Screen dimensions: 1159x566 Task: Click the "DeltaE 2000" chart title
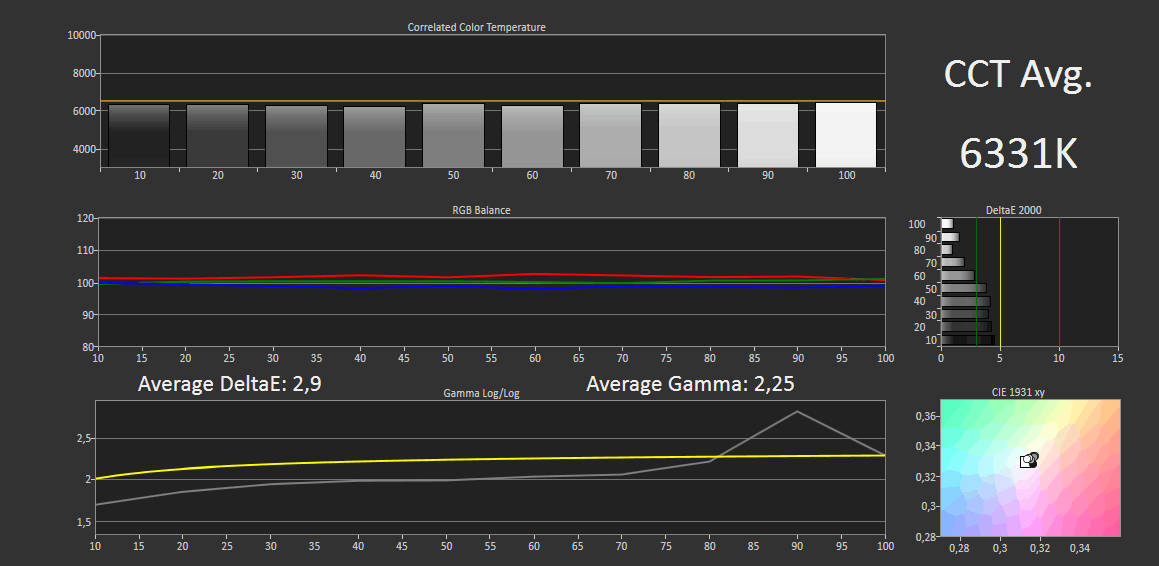tap(1013, 211)
